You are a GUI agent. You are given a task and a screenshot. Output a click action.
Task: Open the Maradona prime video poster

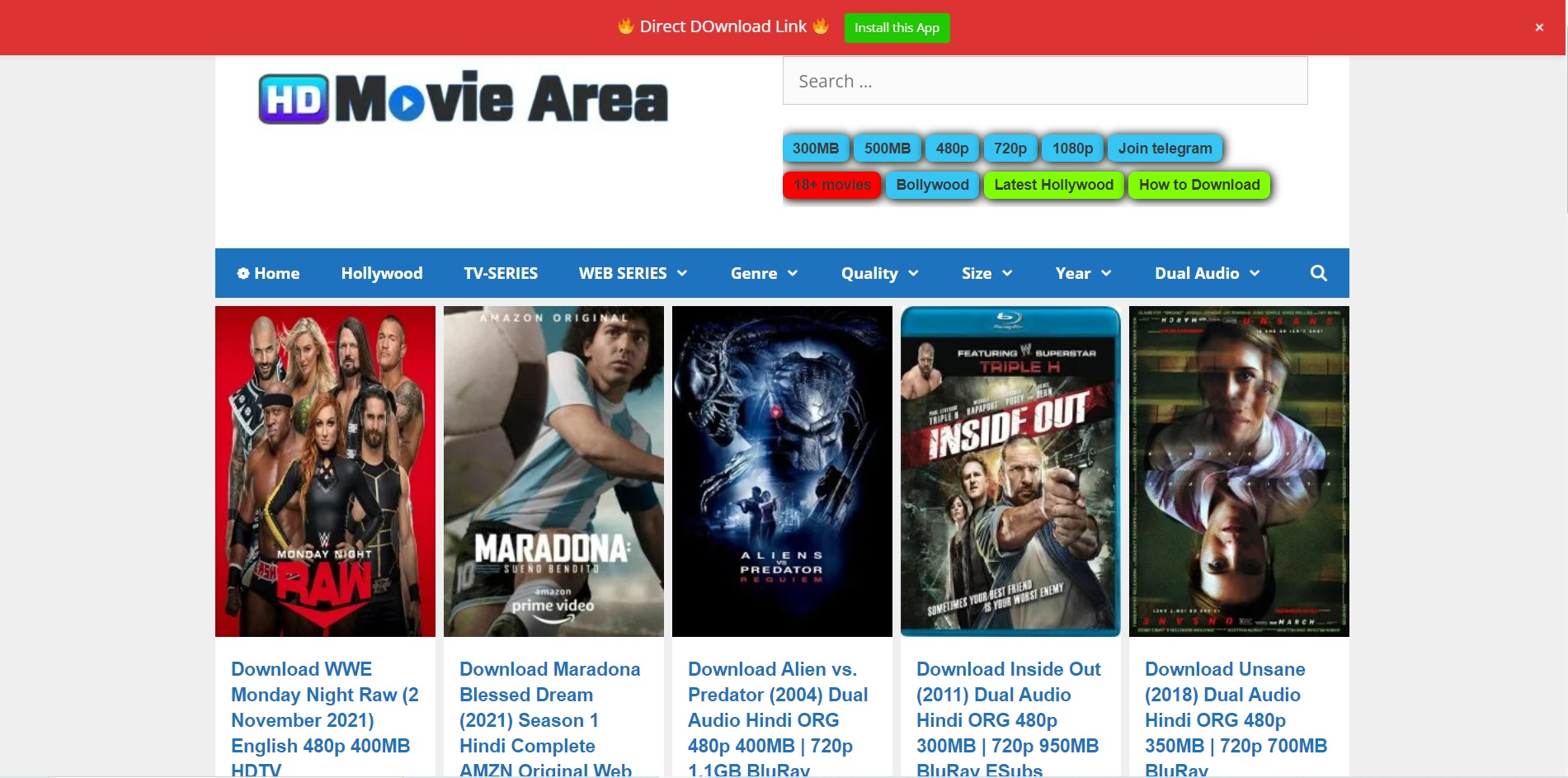(x=553, y=471)
